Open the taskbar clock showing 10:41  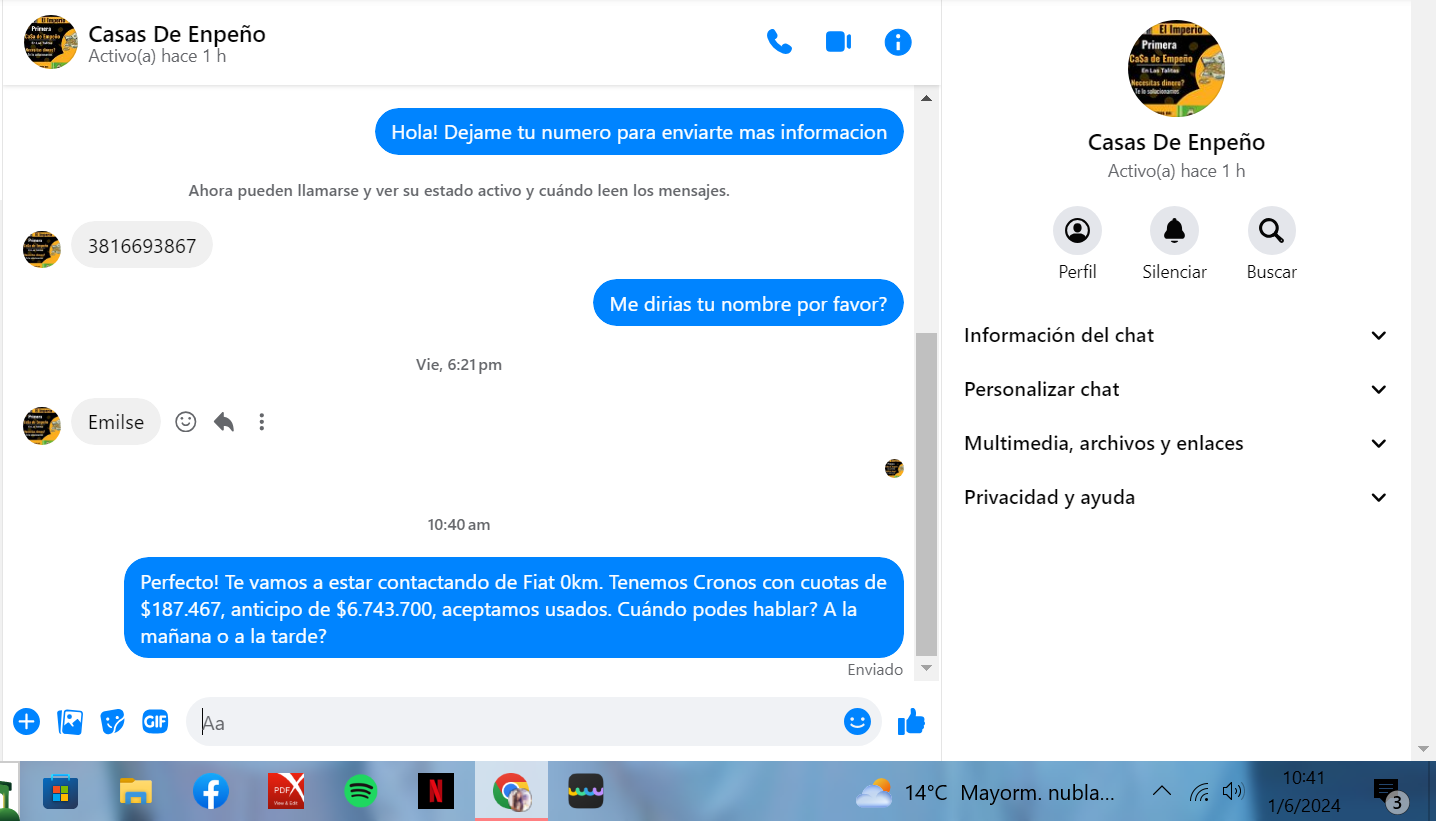(1303, 792)
